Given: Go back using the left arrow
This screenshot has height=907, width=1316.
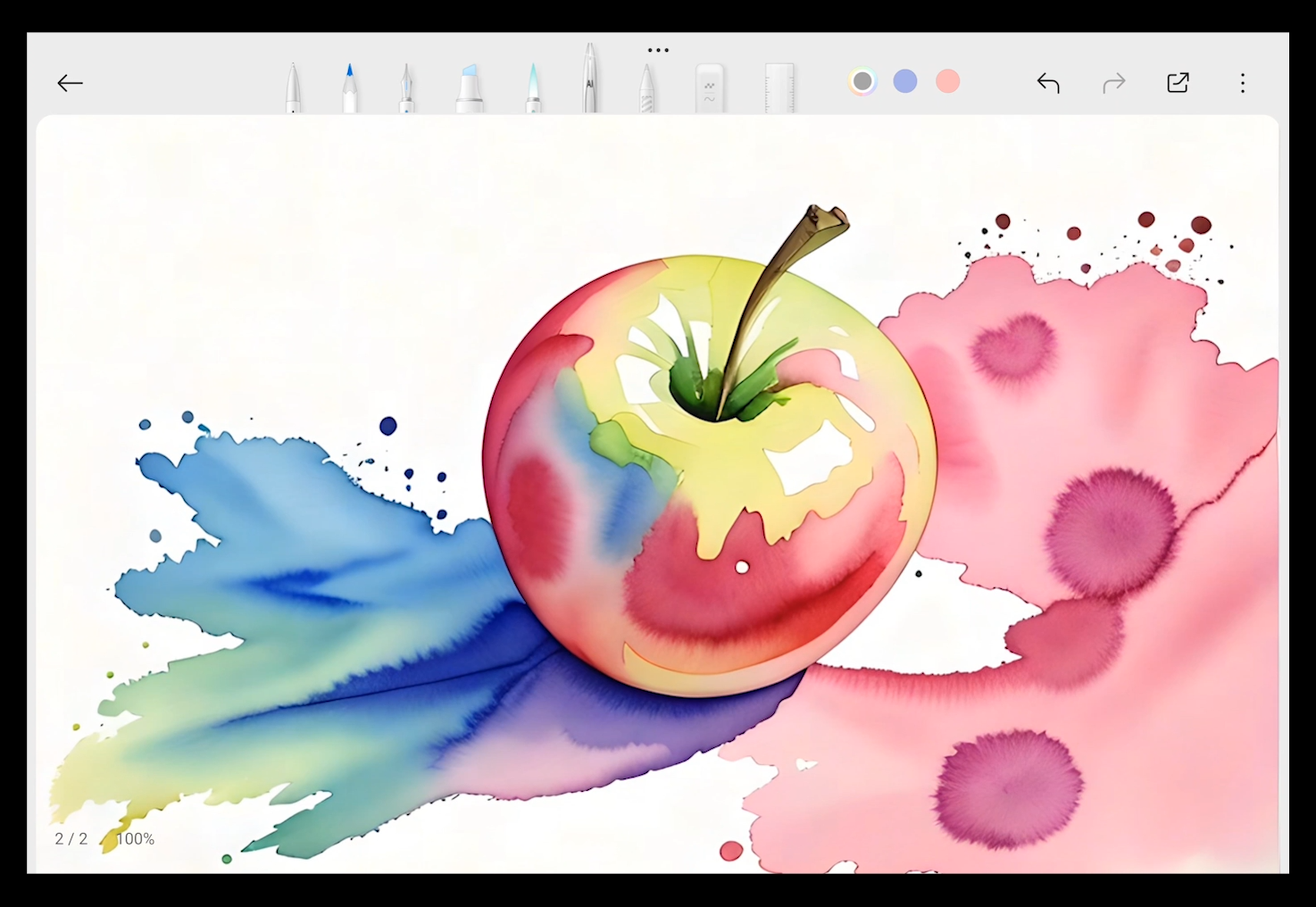Looking at the screenshot, I should coord(70,83).
